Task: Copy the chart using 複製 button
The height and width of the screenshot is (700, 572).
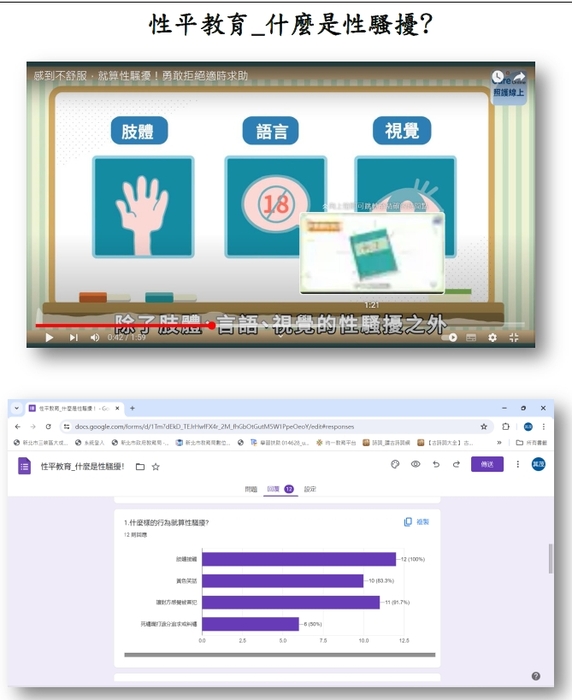Action: (x=416, y=522)
